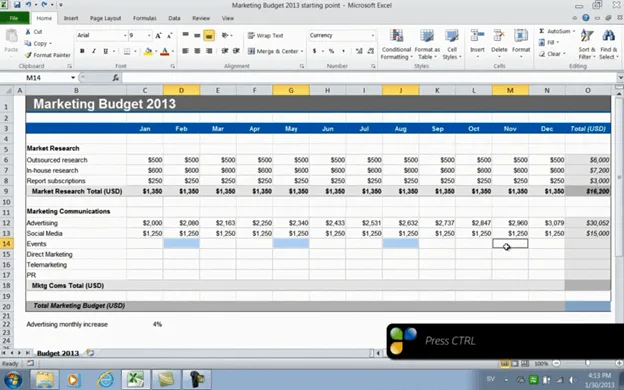Click Increase Decimal icon
The image size is (624, 390).
[x=359, y=51]
